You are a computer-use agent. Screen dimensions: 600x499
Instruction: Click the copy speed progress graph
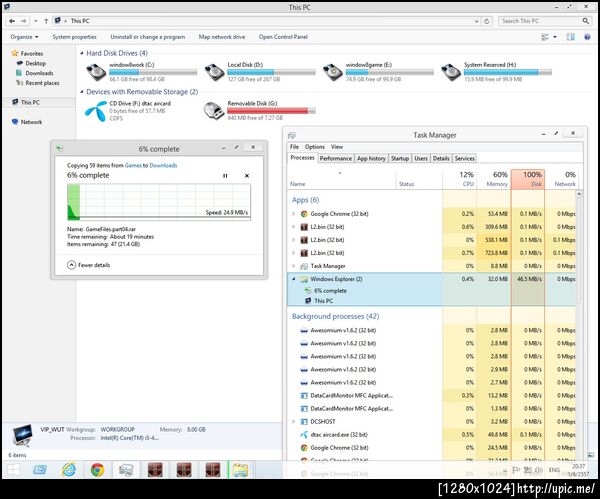coord(159,202)
